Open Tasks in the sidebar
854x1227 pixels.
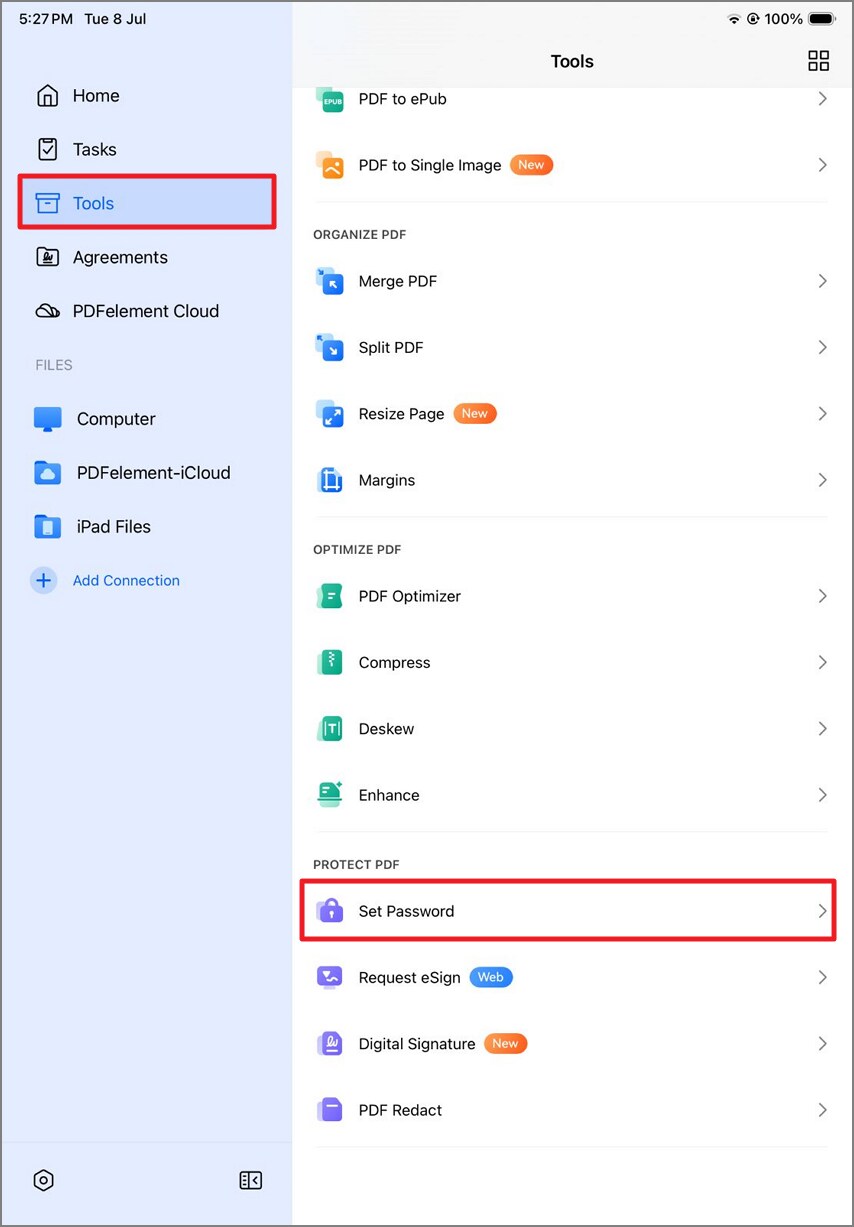click(x=95, y=150)
